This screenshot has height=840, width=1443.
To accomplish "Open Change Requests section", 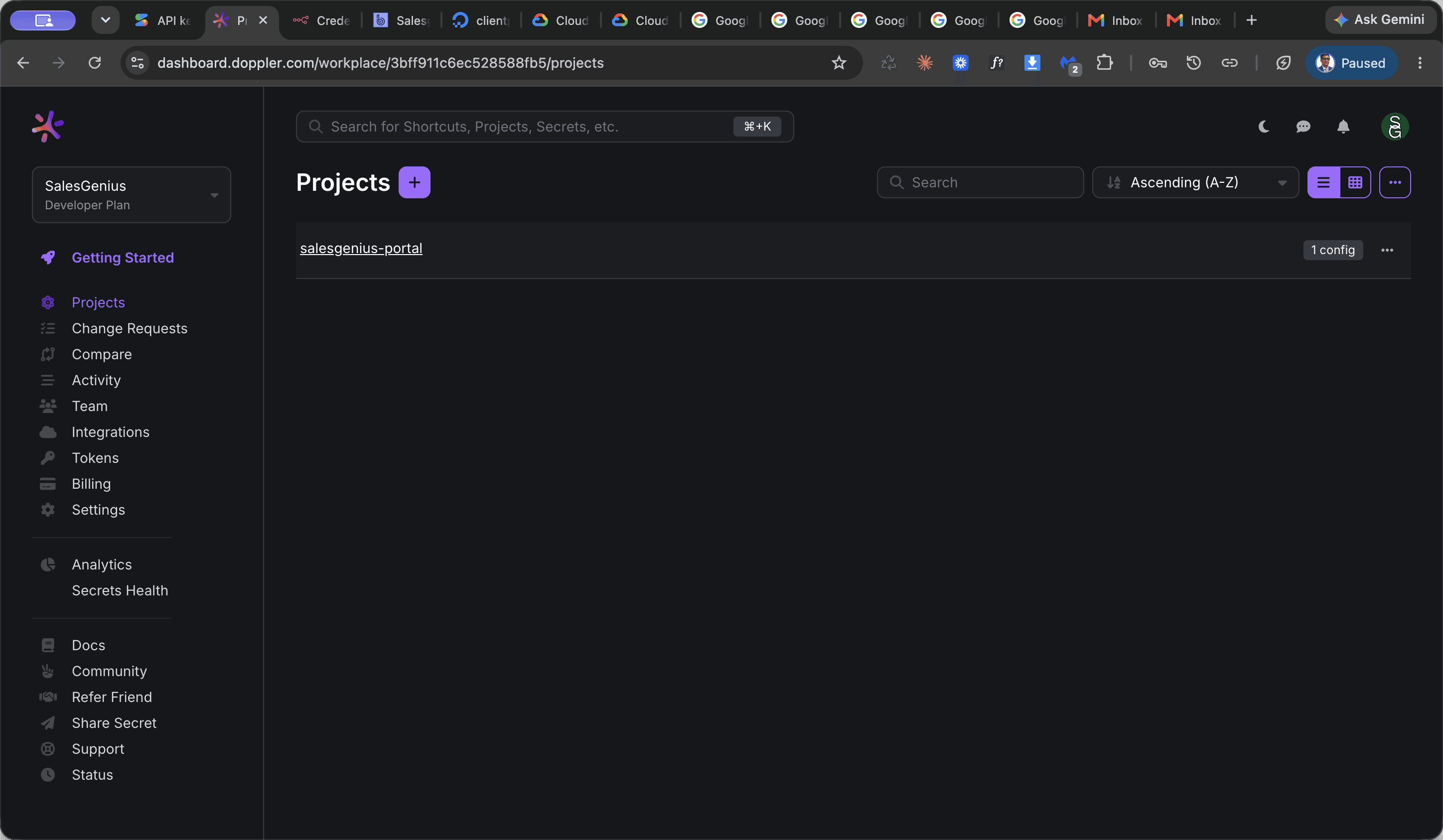I will point(130,328).
